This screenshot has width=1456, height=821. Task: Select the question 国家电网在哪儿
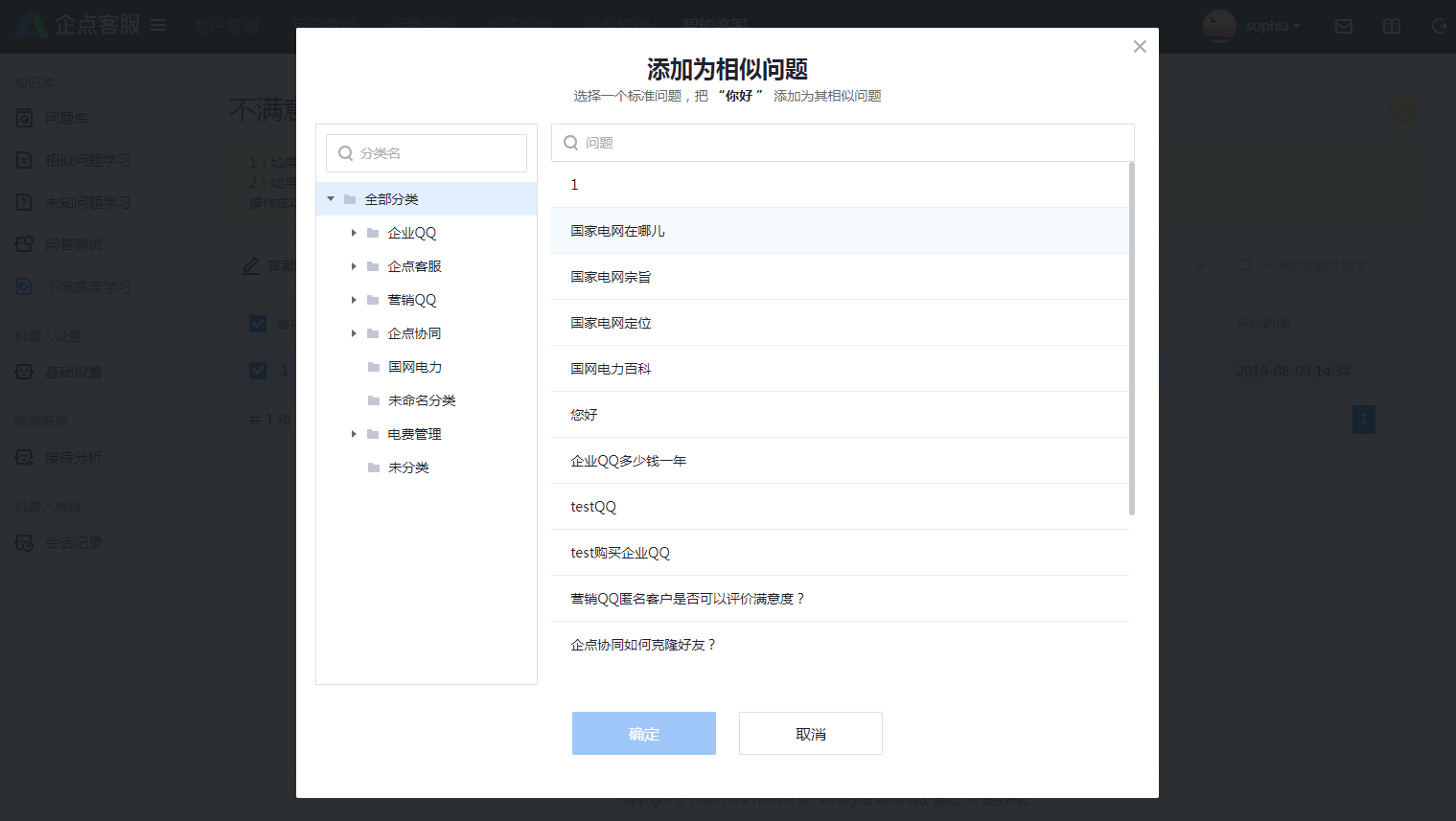click(841, 231)
